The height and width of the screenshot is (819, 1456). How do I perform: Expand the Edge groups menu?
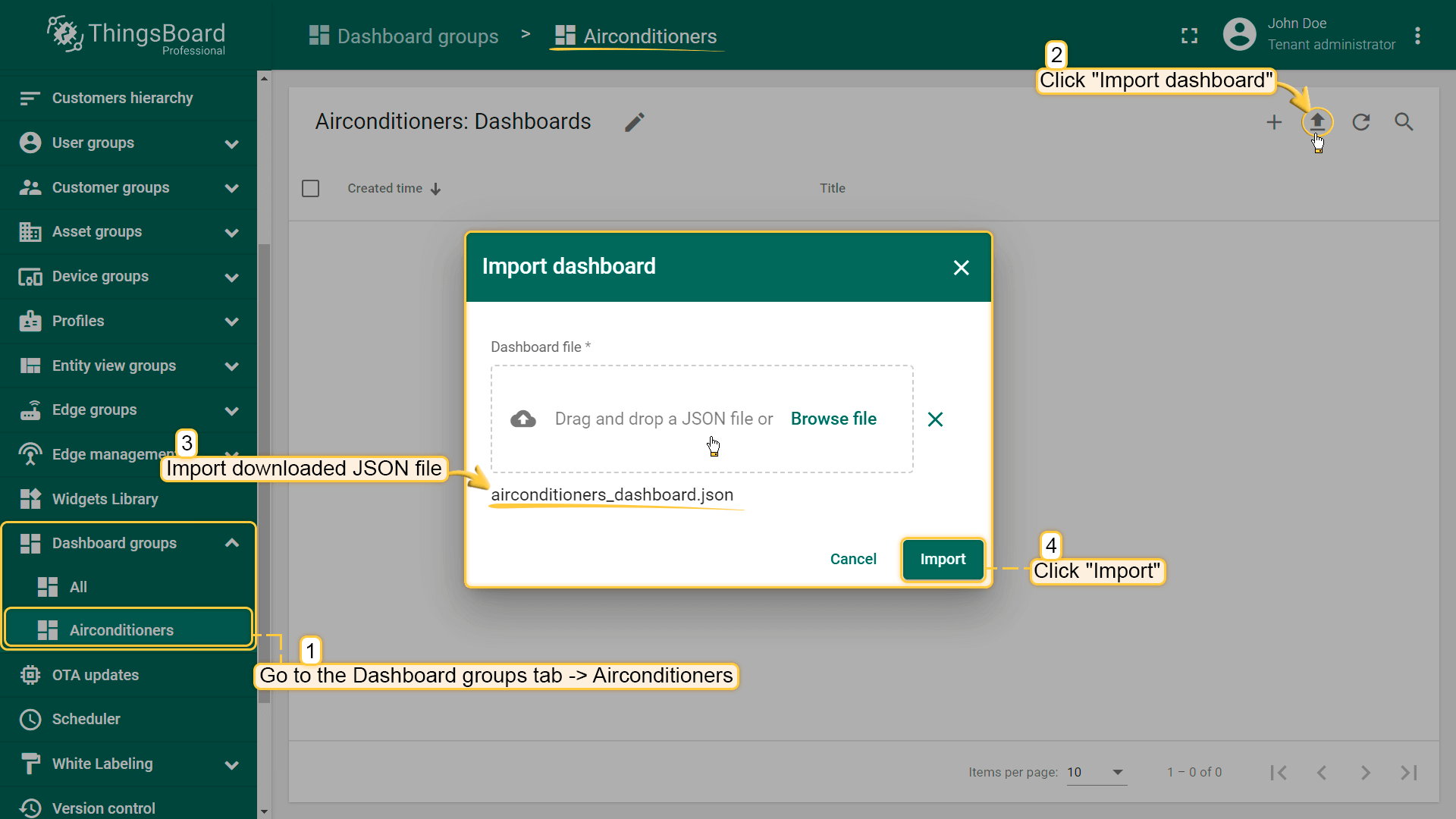pyautogui.click(x=232, y=411)
